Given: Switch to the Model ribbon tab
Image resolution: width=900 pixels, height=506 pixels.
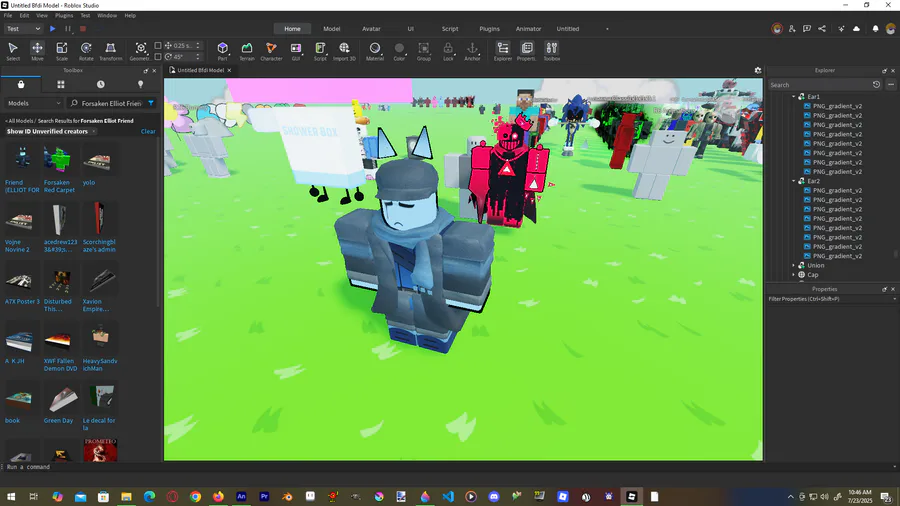Looking at the screenshot, I should click(x=332, y=29).
